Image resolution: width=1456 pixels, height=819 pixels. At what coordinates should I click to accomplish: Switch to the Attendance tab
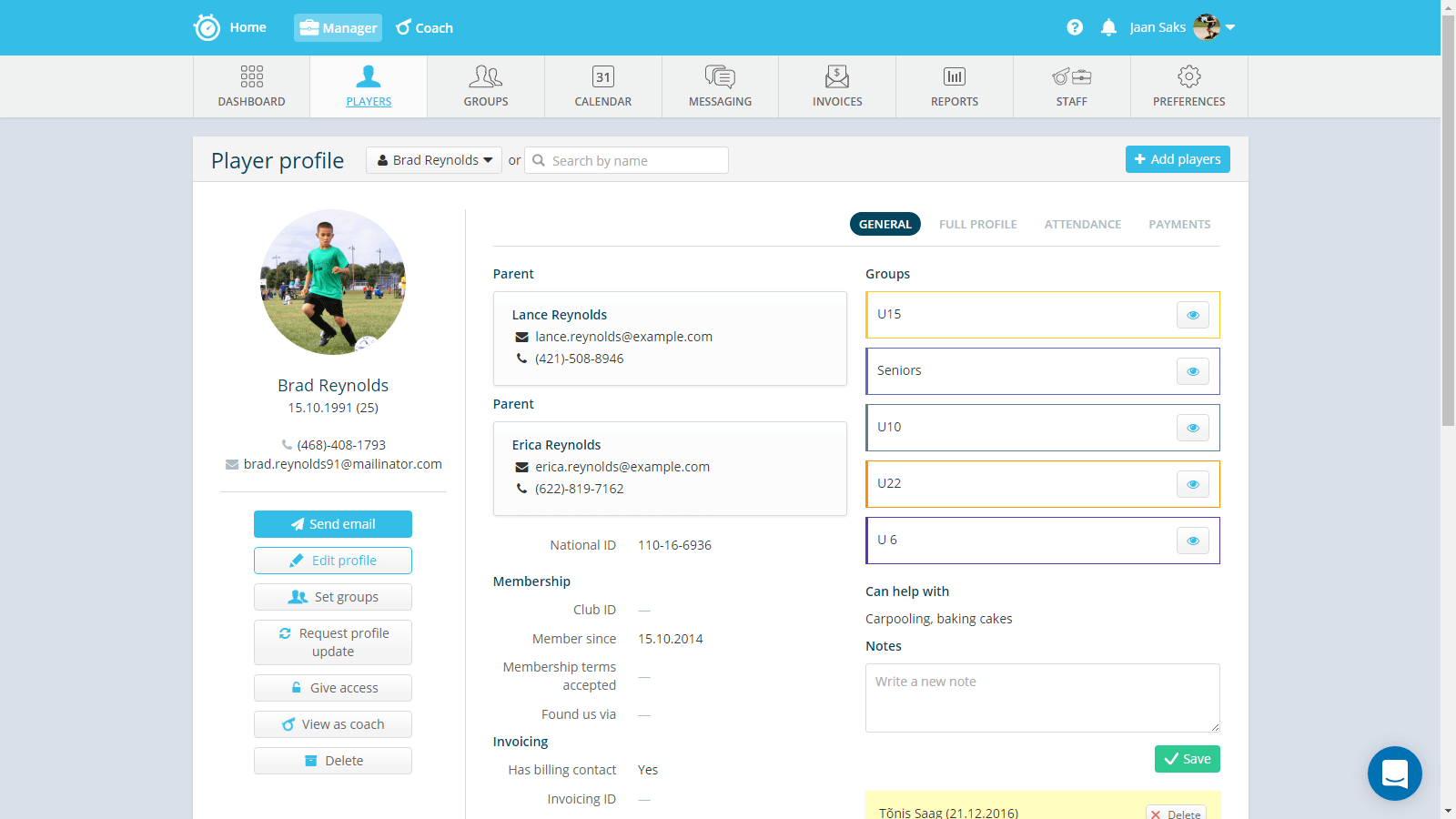[x=1082, y=224]
